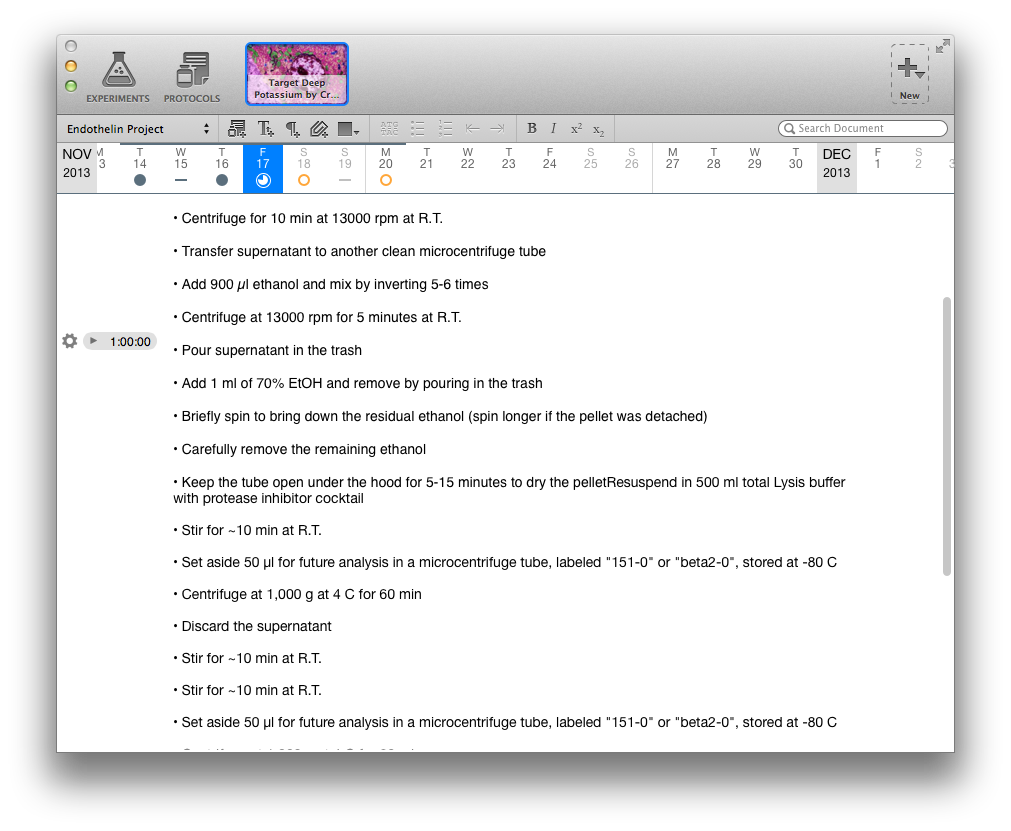Toggle italic formatting

click(x=553, y=128)
